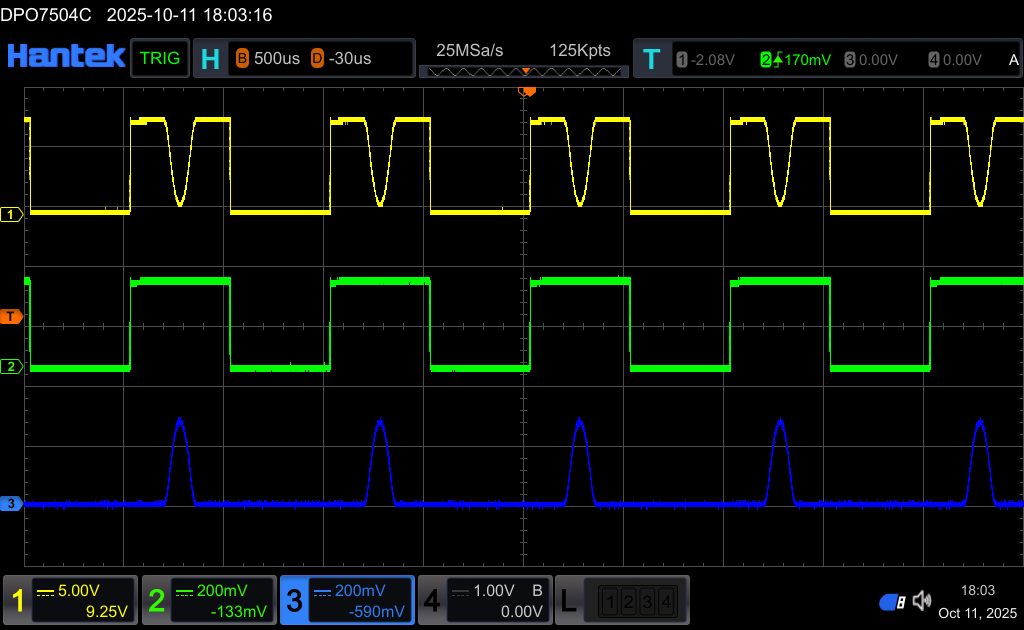Click the 2025-10-11 18:03:16 timestamp
This screenshot has height=630, width=1024.
point(189,15)
